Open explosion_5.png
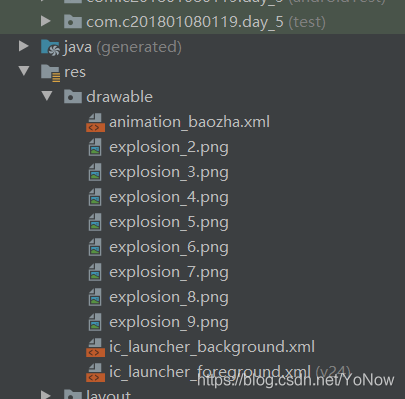The image size is (405, 399). pyautogui.click(x=169, y=223)
